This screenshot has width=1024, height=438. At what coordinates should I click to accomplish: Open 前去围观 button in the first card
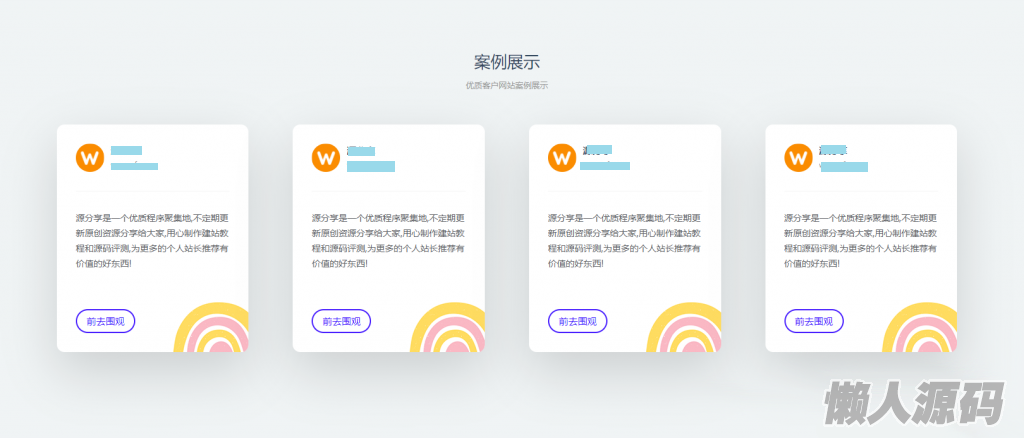(106, 321)
